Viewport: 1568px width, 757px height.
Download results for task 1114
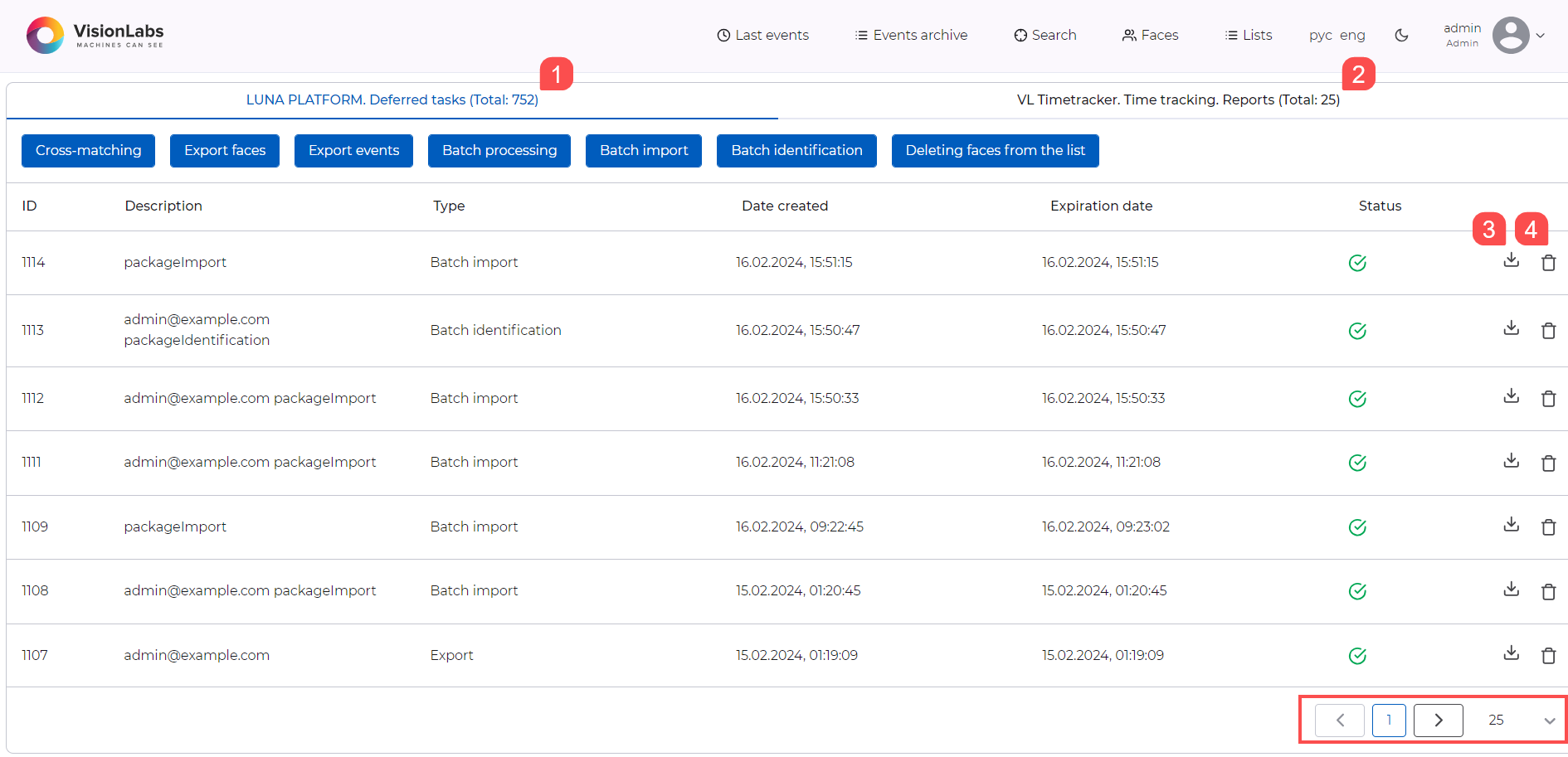(x=1511, y=260)
